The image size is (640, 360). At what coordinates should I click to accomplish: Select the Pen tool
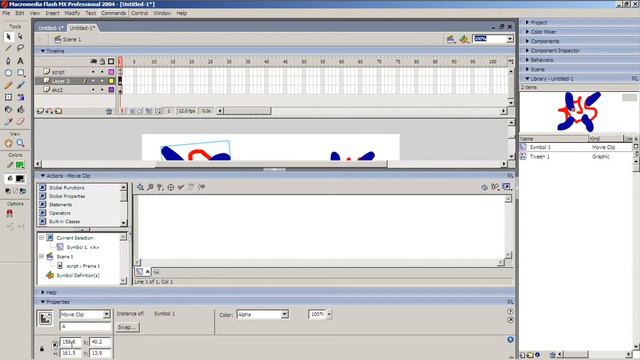coord(8,61)
